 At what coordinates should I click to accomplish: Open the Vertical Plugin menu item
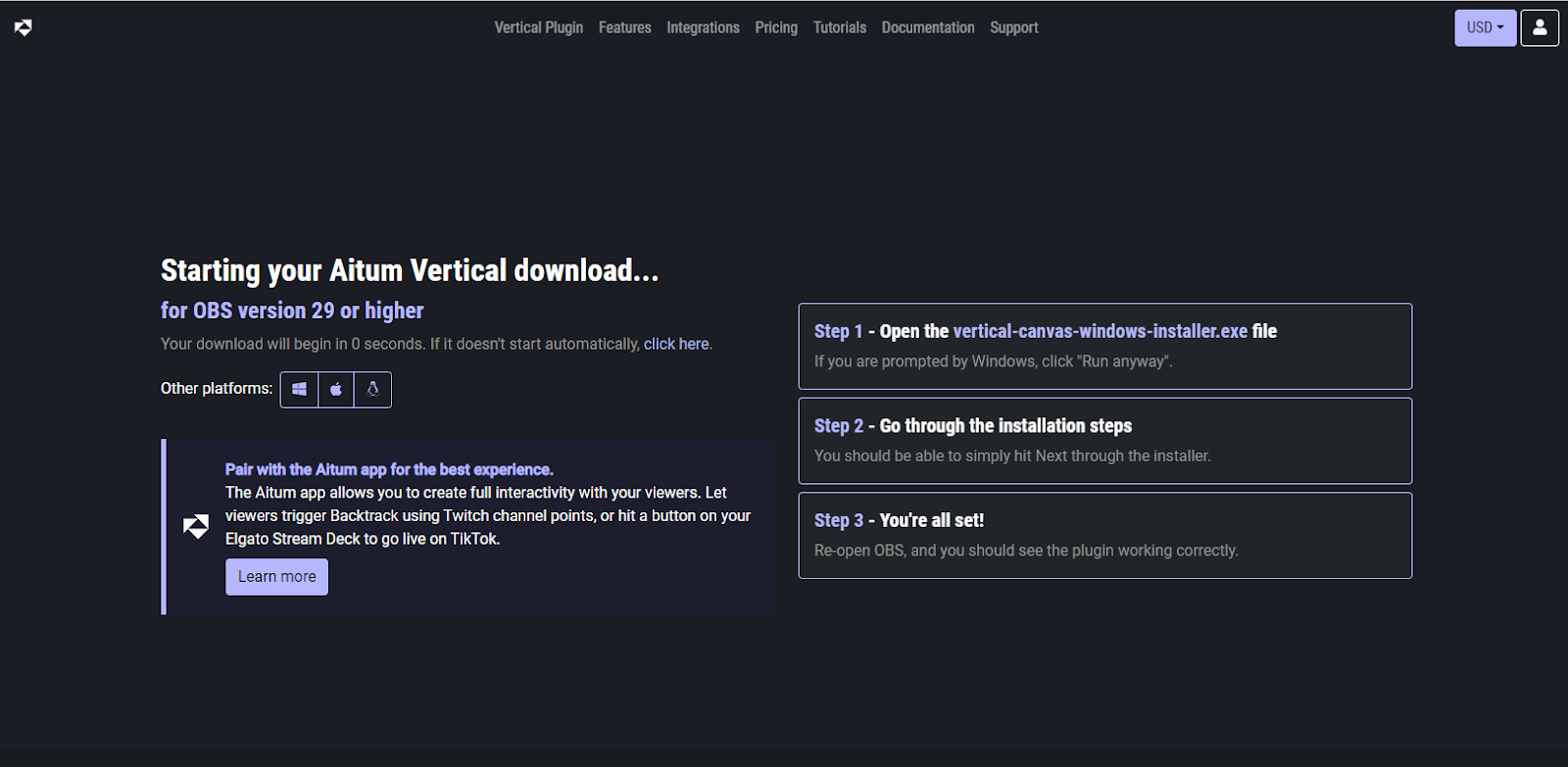coord(539,27)
